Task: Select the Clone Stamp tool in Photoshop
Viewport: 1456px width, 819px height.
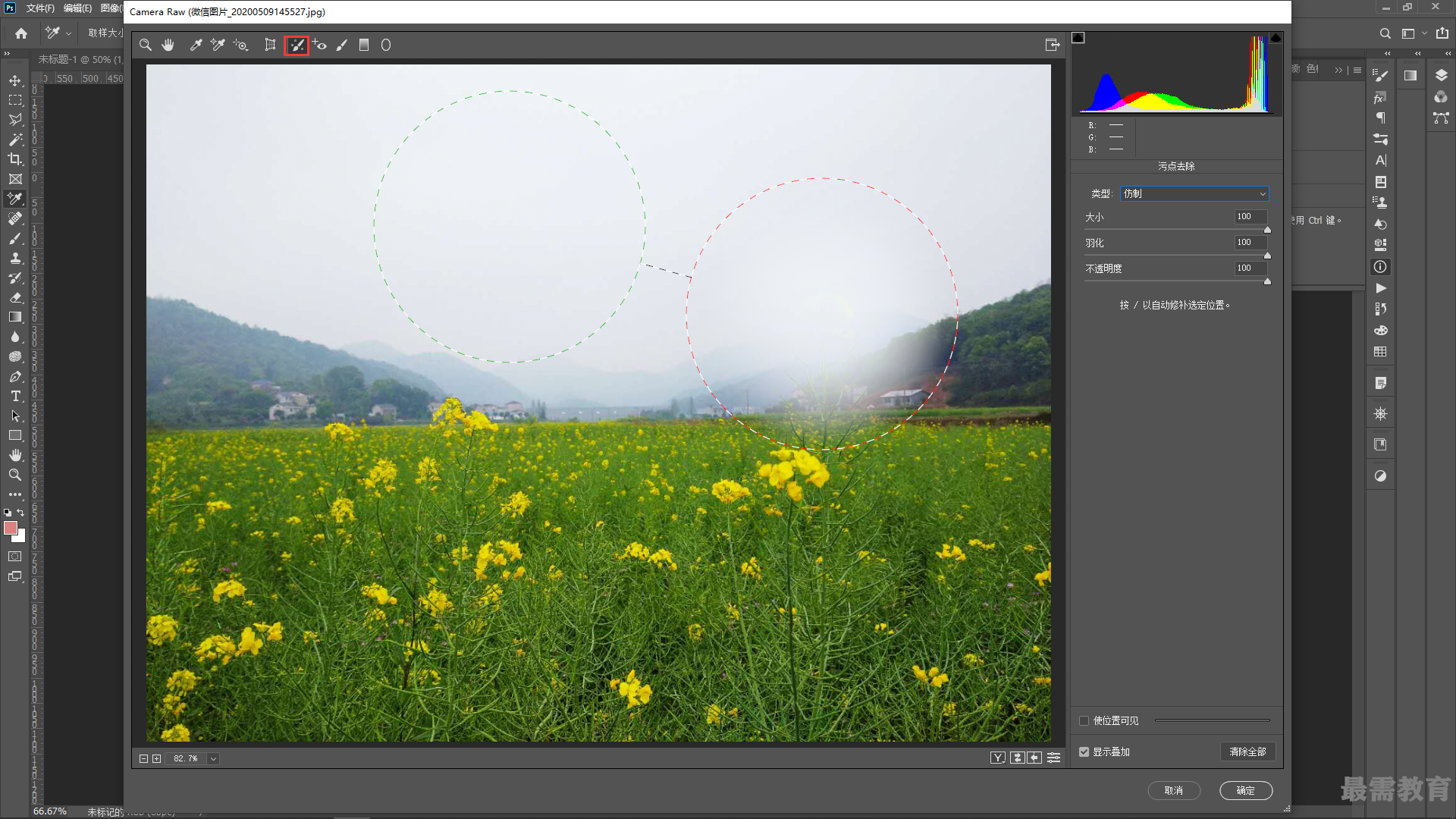Action: click(15, 259)
